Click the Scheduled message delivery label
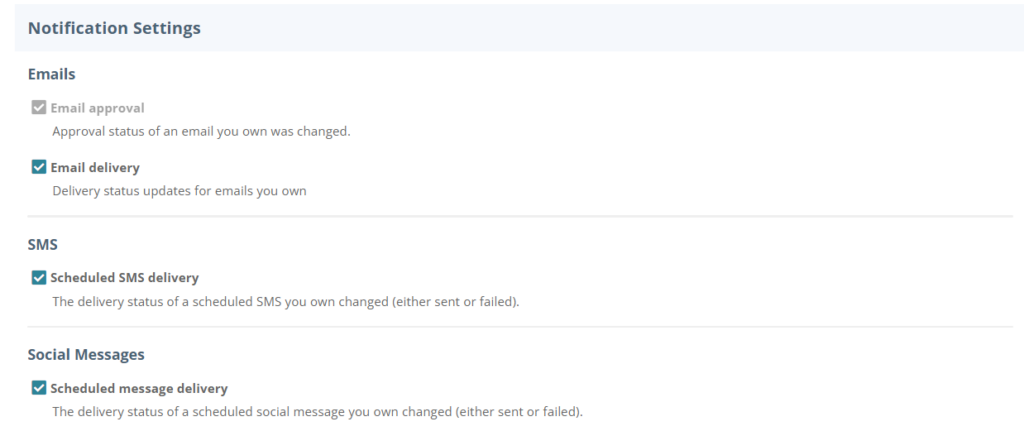The height and width of the screenshot is (431, 1024). pos(139,389)
